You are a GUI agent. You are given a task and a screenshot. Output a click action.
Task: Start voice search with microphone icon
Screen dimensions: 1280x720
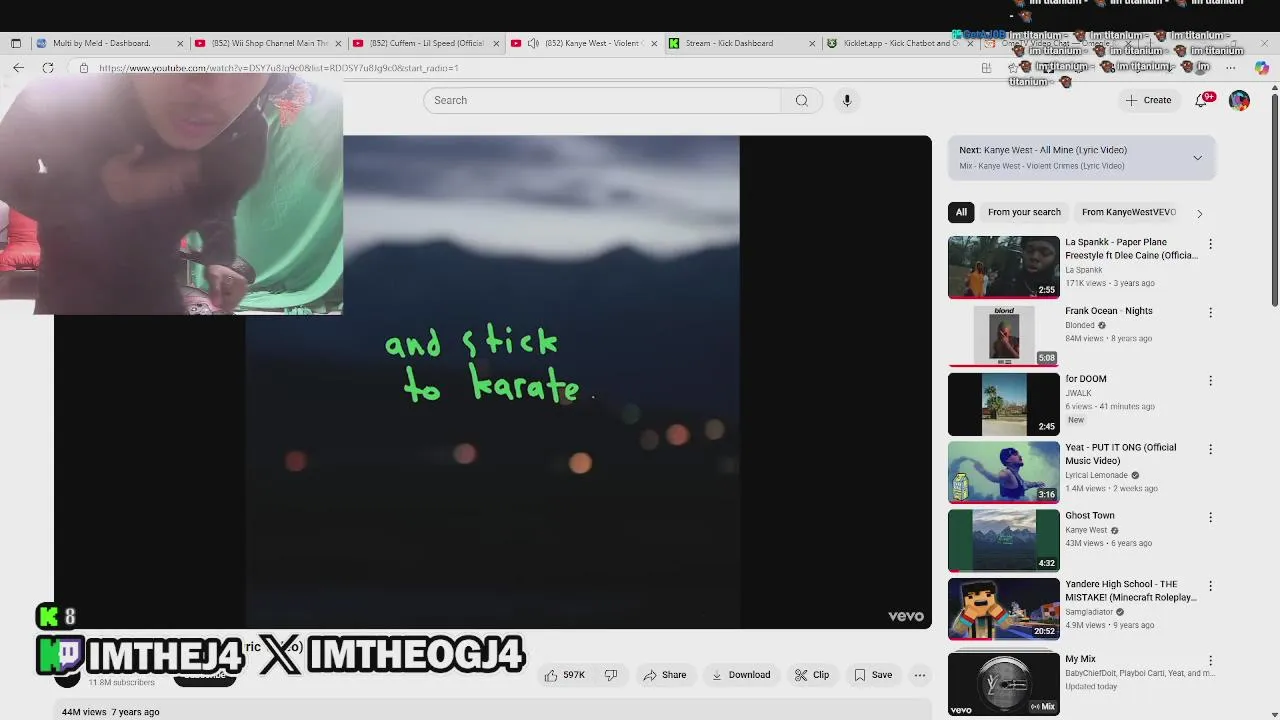(x=846, y=100)
